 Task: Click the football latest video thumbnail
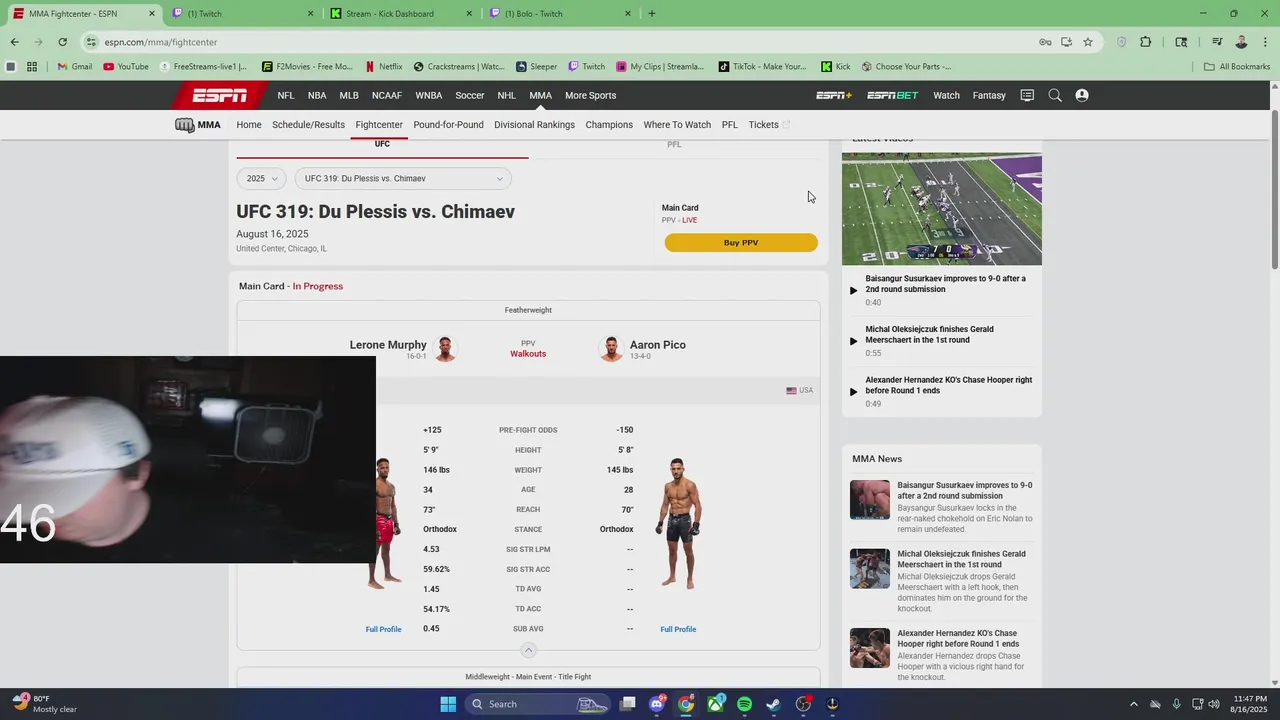pos(941,209)
